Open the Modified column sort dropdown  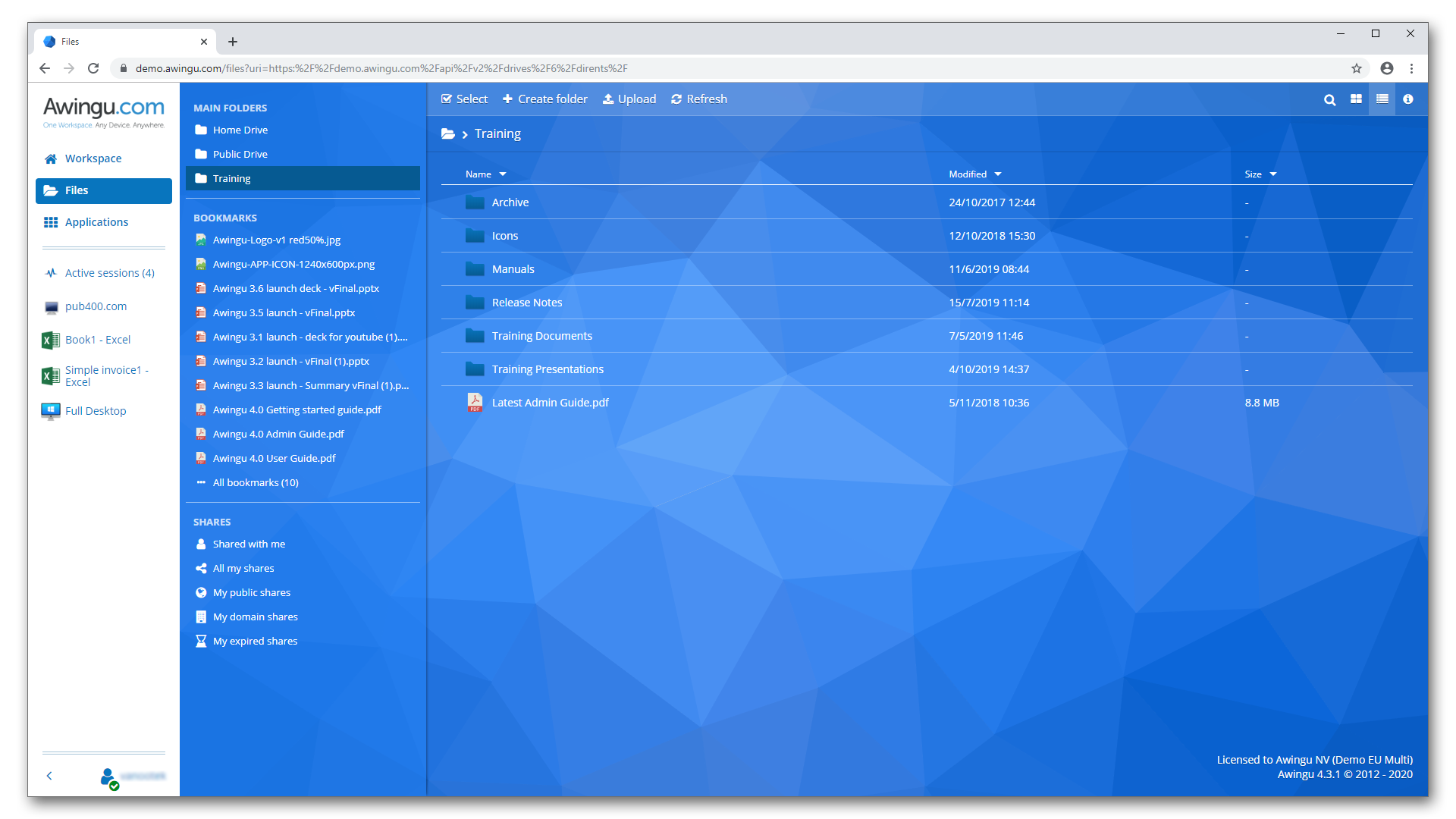(x=998, y=174)
